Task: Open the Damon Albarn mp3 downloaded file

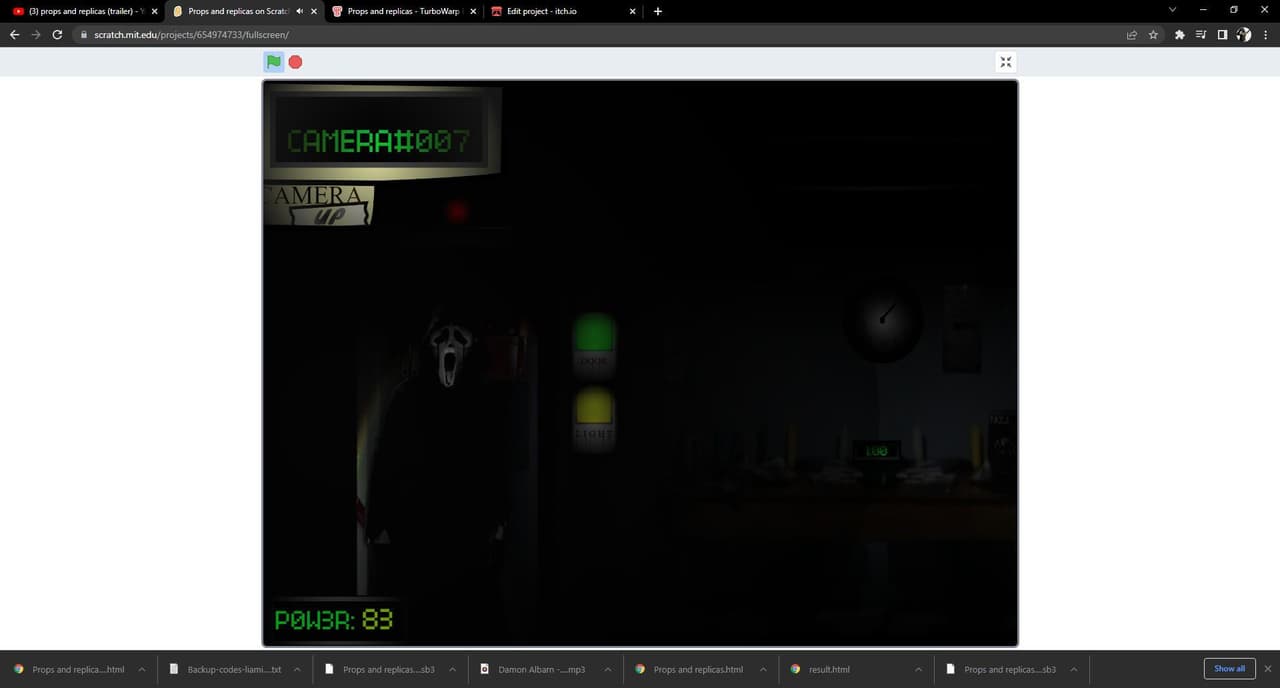Action: click(x=535, y=669)
